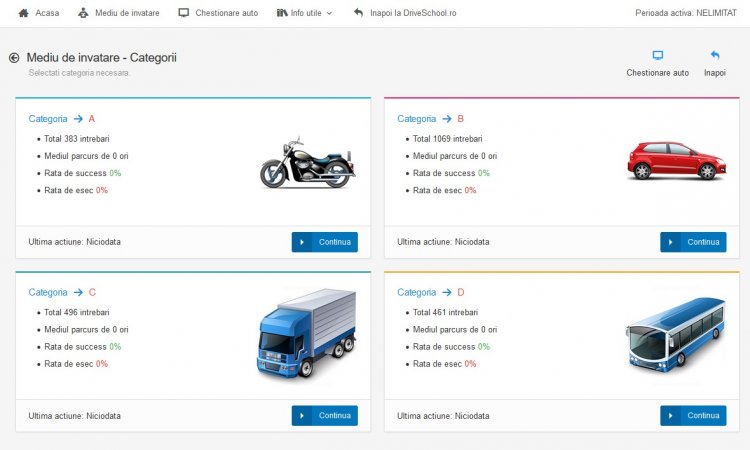
Task: Click 'Rata de esec 0%' in Category B
Action: (444, 190)
